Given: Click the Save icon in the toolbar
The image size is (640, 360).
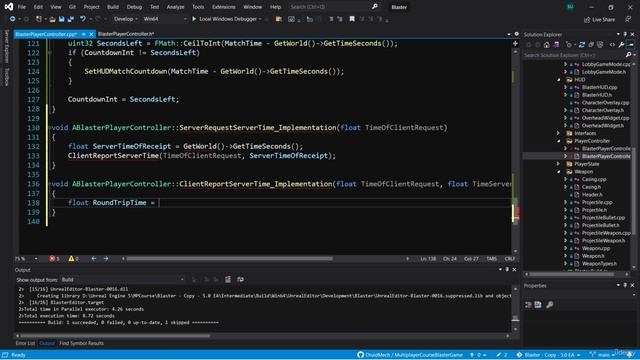Looking at the screenshot, I should pyautogui.click(x=61, y=19).
